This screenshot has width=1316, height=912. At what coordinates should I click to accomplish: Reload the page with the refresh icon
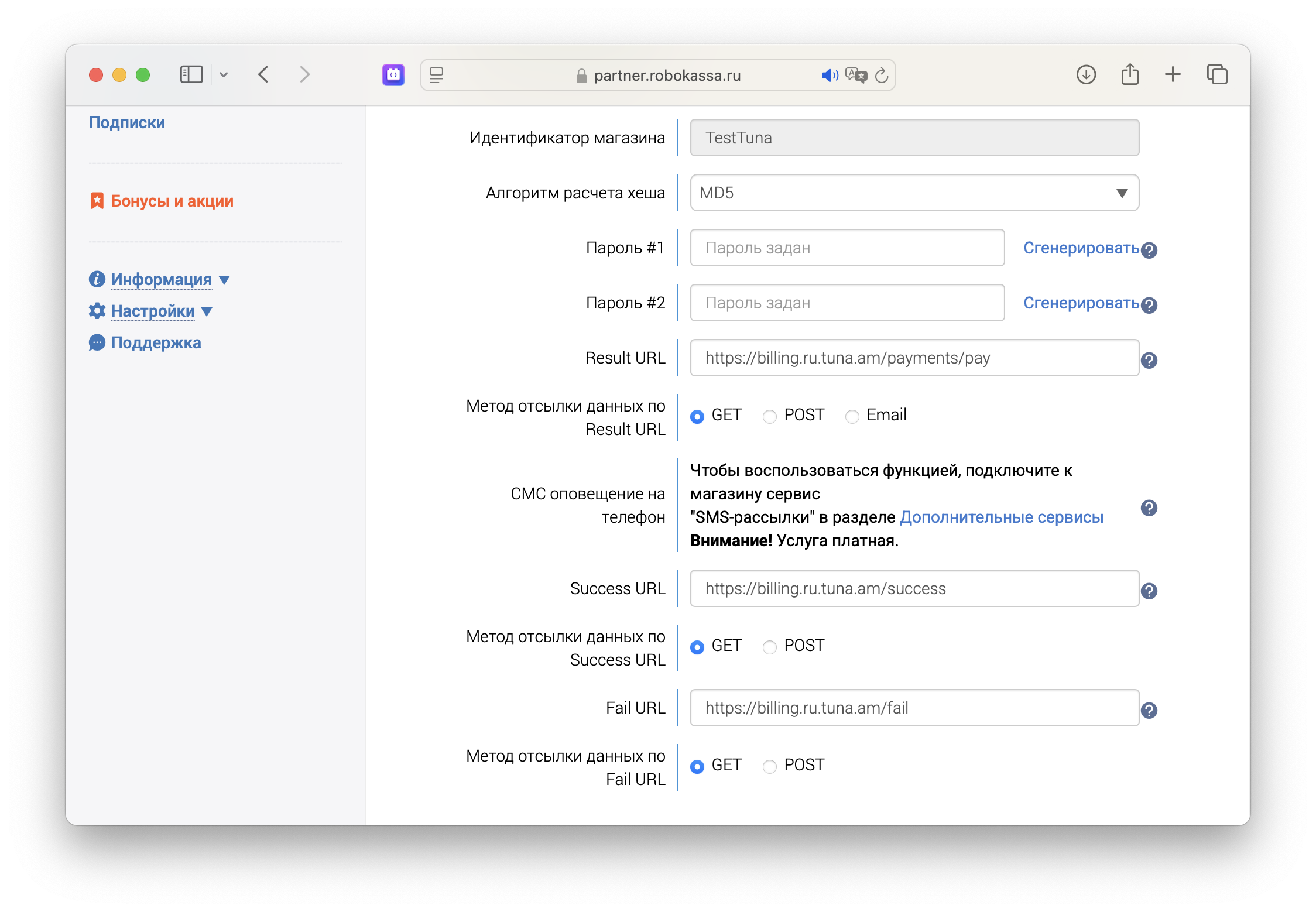click(x=882, y=76)
